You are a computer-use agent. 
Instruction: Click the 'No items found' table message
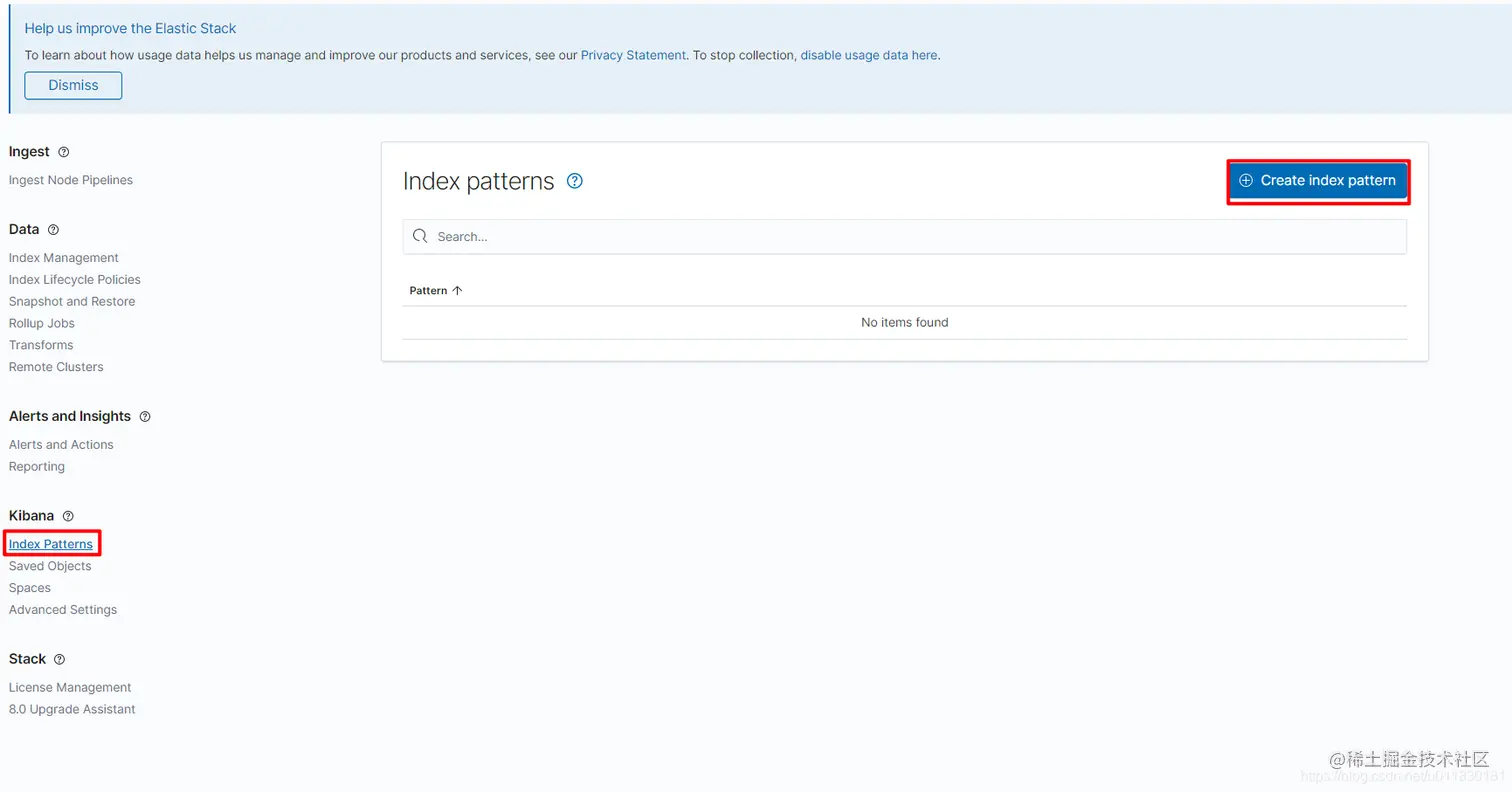click(x=904, y=323)
